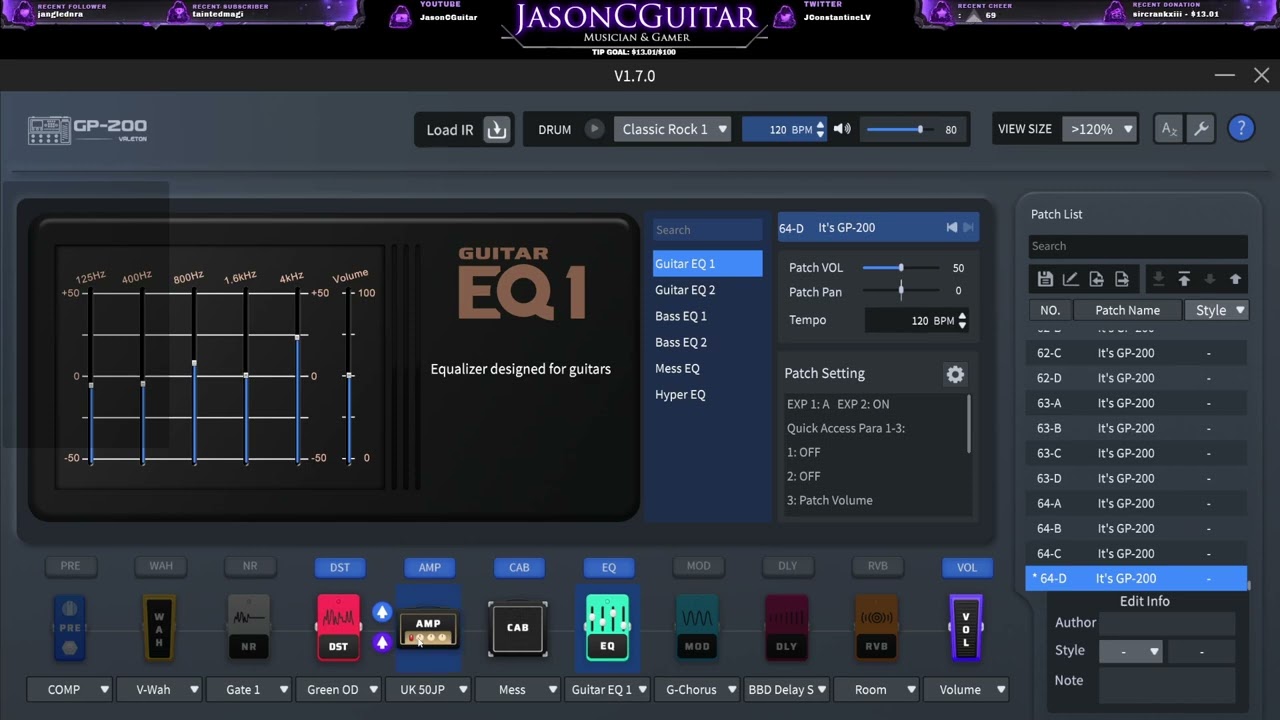The width and height of the screenshot is (1280, 720).
Task: Select the DLY delay pedal icon
Action: pyautogui.click(x=787, y=628)
